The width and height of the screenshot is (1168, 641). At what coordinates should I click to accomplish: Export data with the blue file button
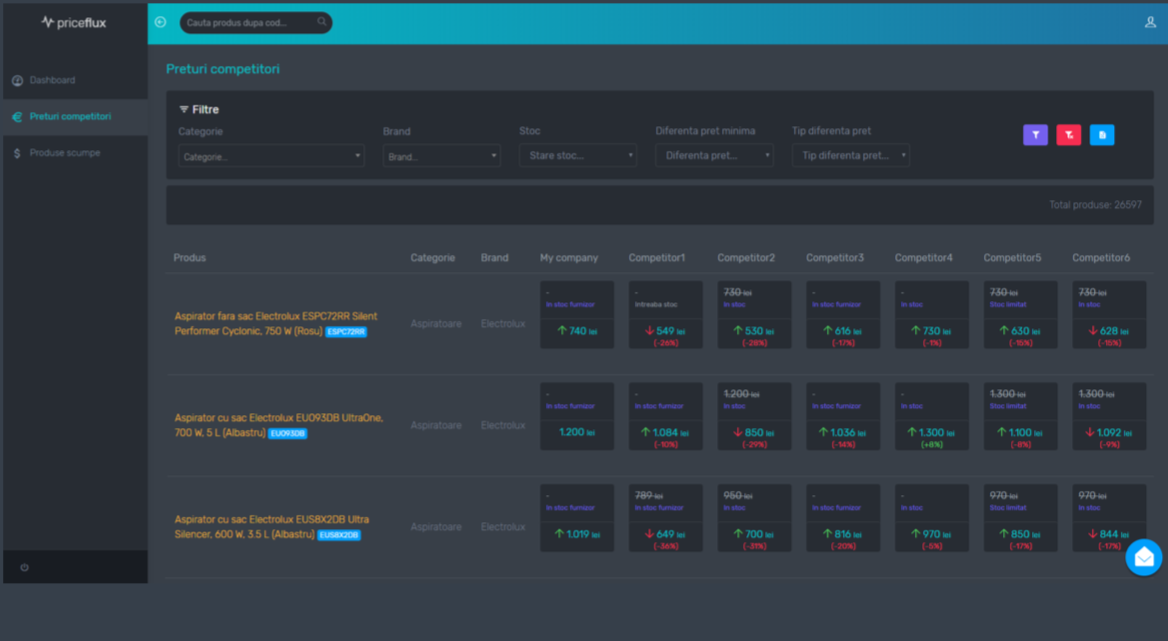[1102, 135]
